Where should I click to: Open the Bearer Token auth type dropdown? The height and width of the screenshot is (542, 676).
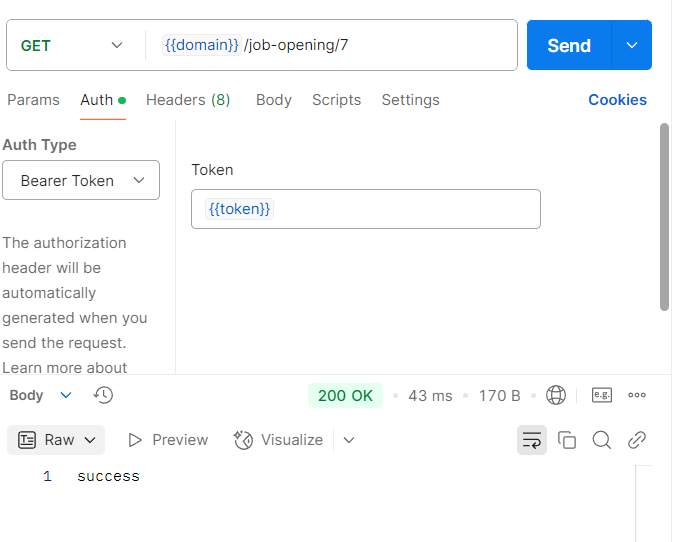pyautogui.click(x=81, y=180)
